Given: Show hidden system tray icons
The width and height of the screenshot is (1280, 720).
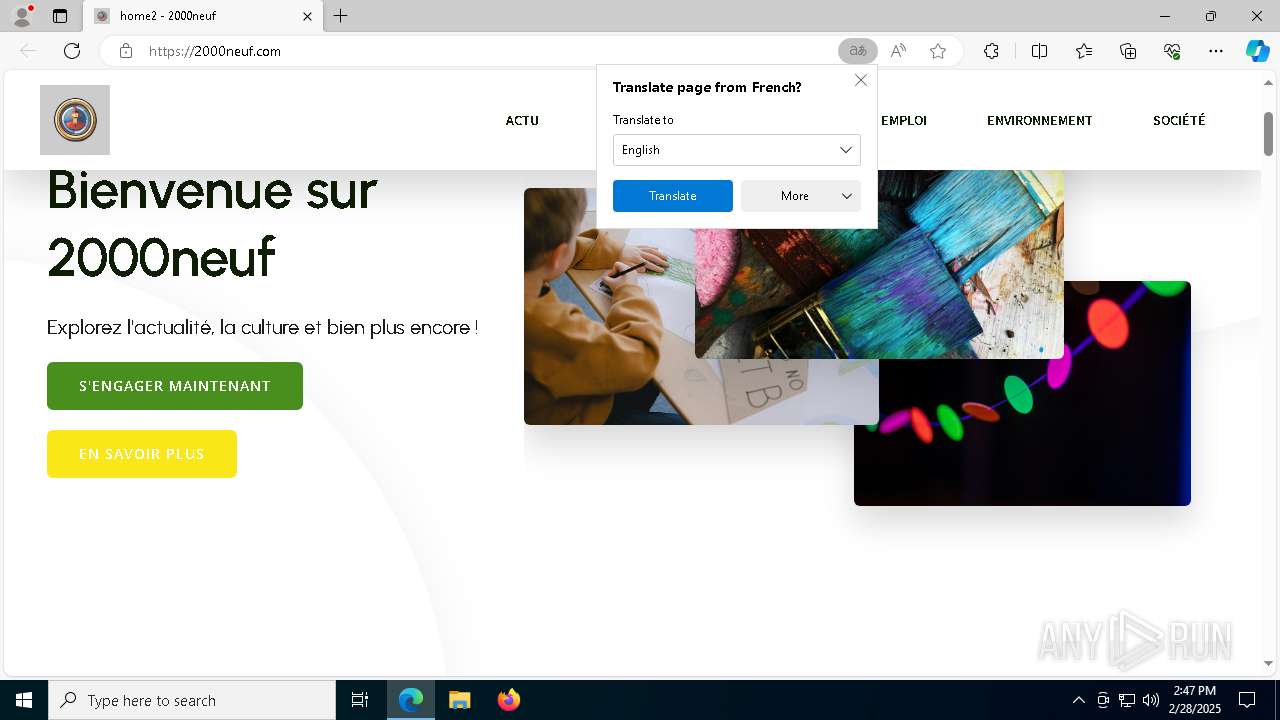Looking at the screenshot, I should click(1078, 700).
